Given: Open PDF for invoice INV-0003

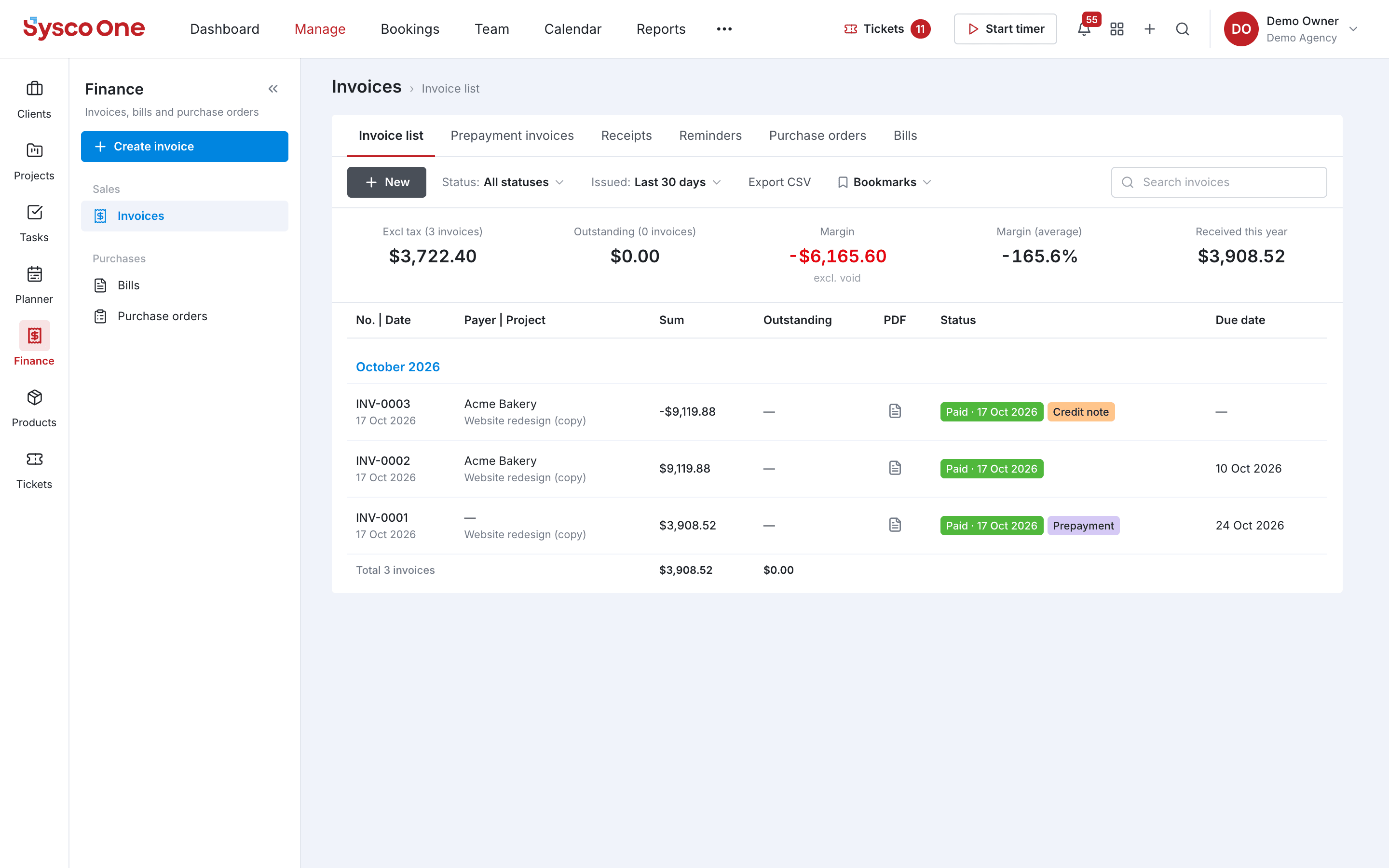Looking at the screenshot, I should (x=895, y=411).
